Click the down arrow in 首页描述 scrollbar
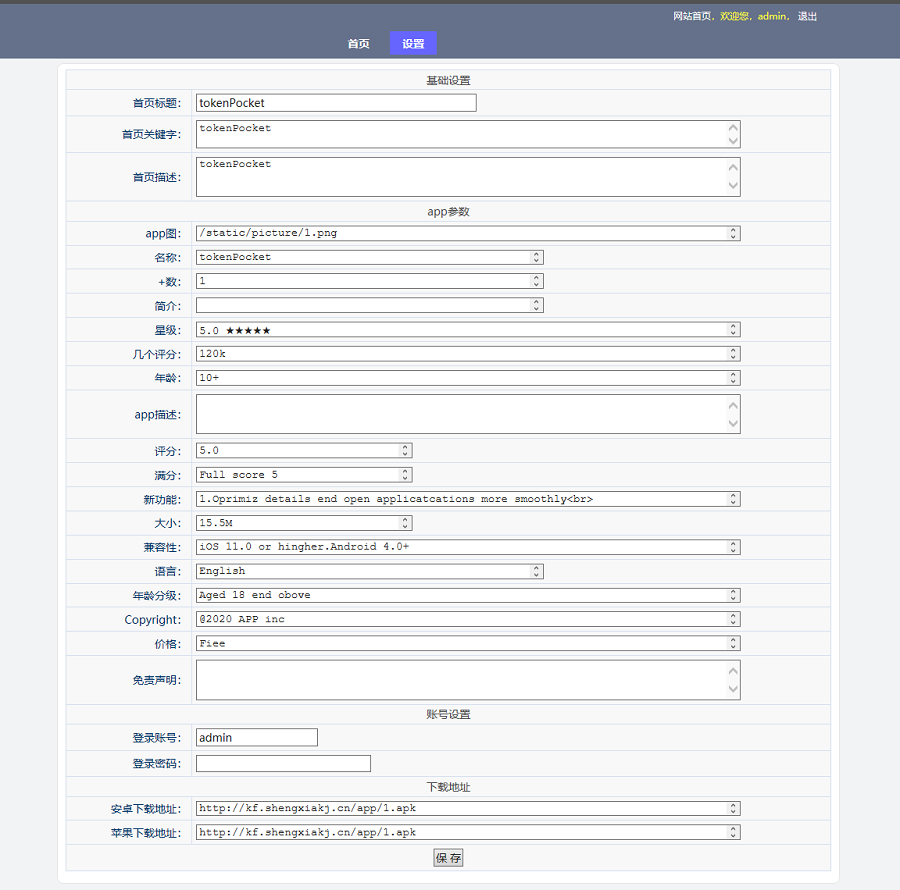The image size is (900, 890). coord(733,185)
